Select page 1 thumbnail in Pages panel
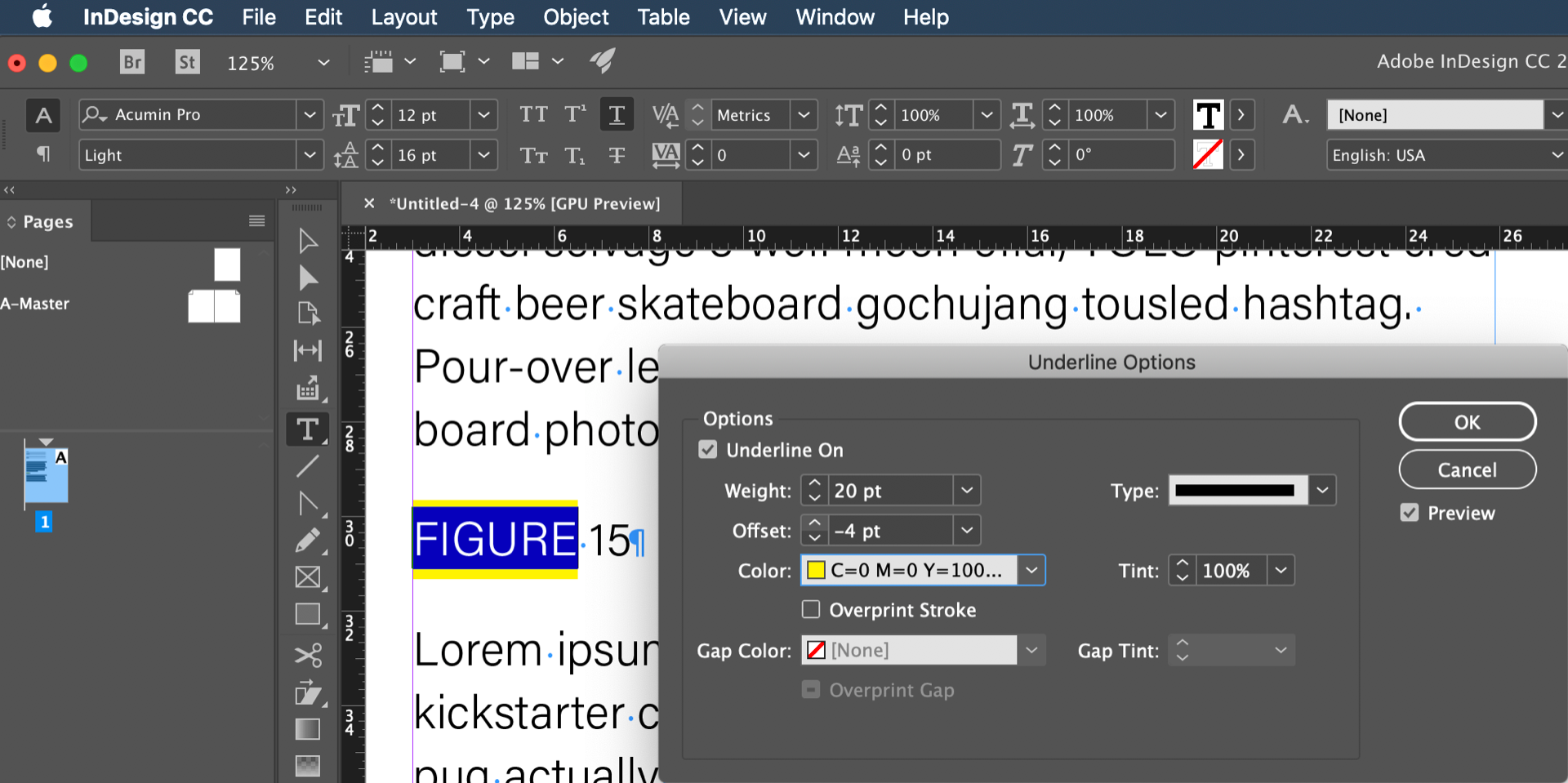 [47, 475]
